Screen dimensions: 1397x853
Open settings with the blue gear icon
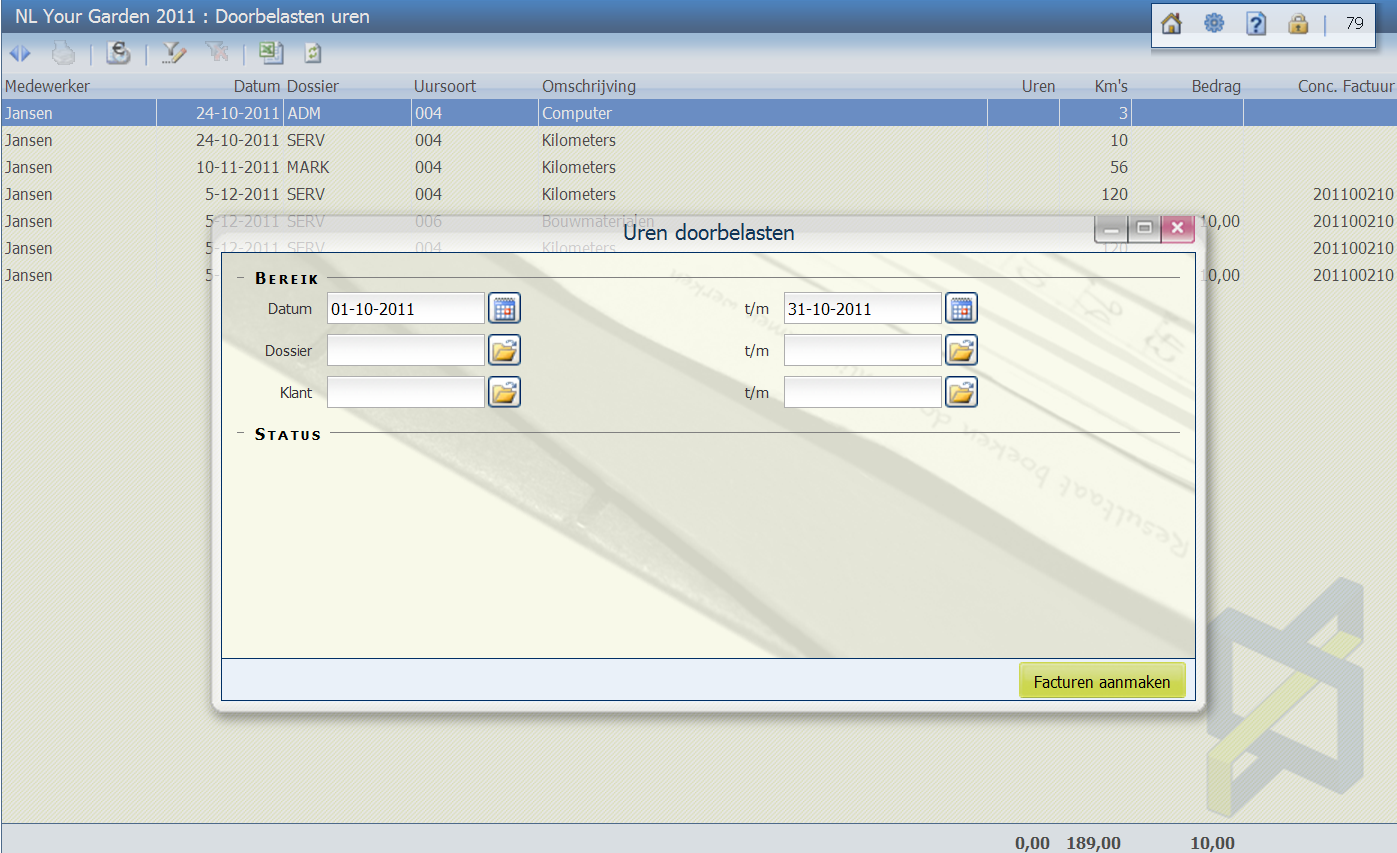(x=1214, y=23)
